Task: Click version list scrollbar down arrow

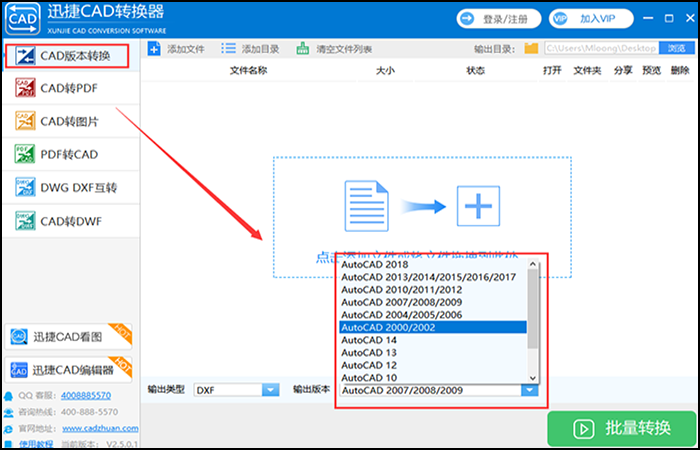Action: (x=532, y=378)
